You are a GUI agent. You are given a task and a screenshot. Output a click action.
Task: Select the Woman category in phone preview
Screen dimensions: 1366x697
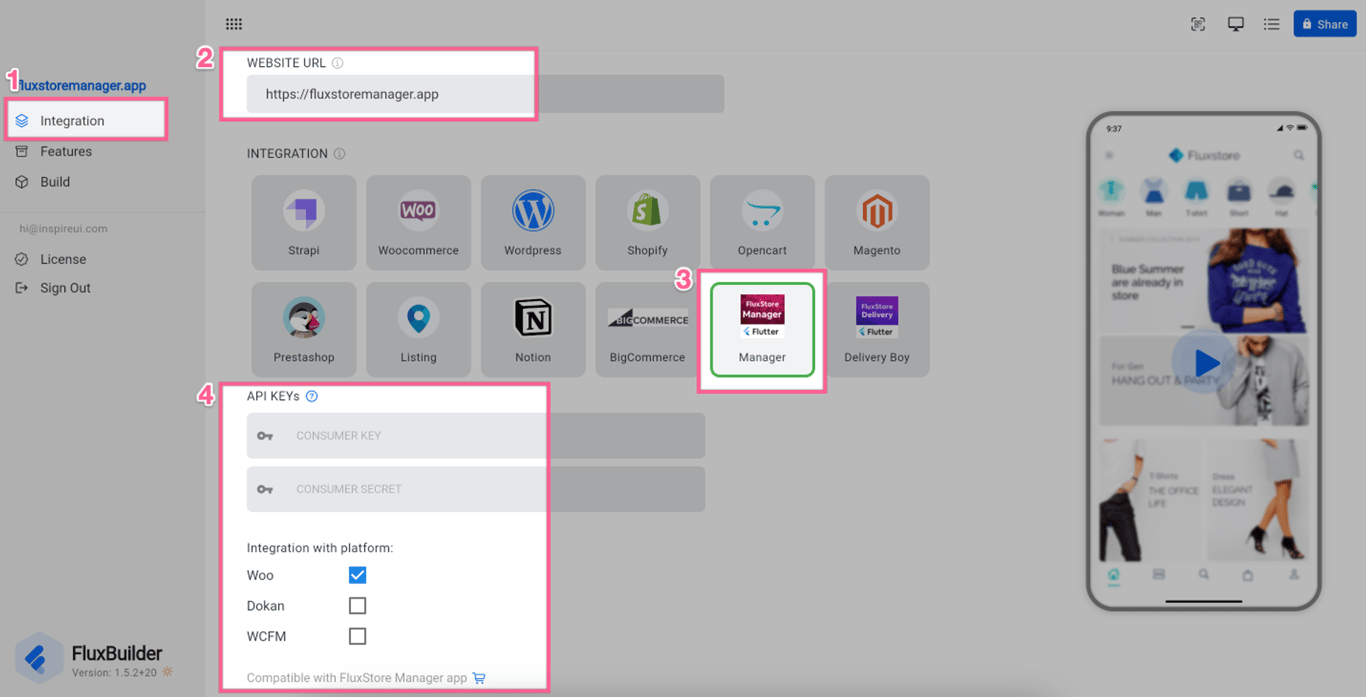pos(1111,196)
